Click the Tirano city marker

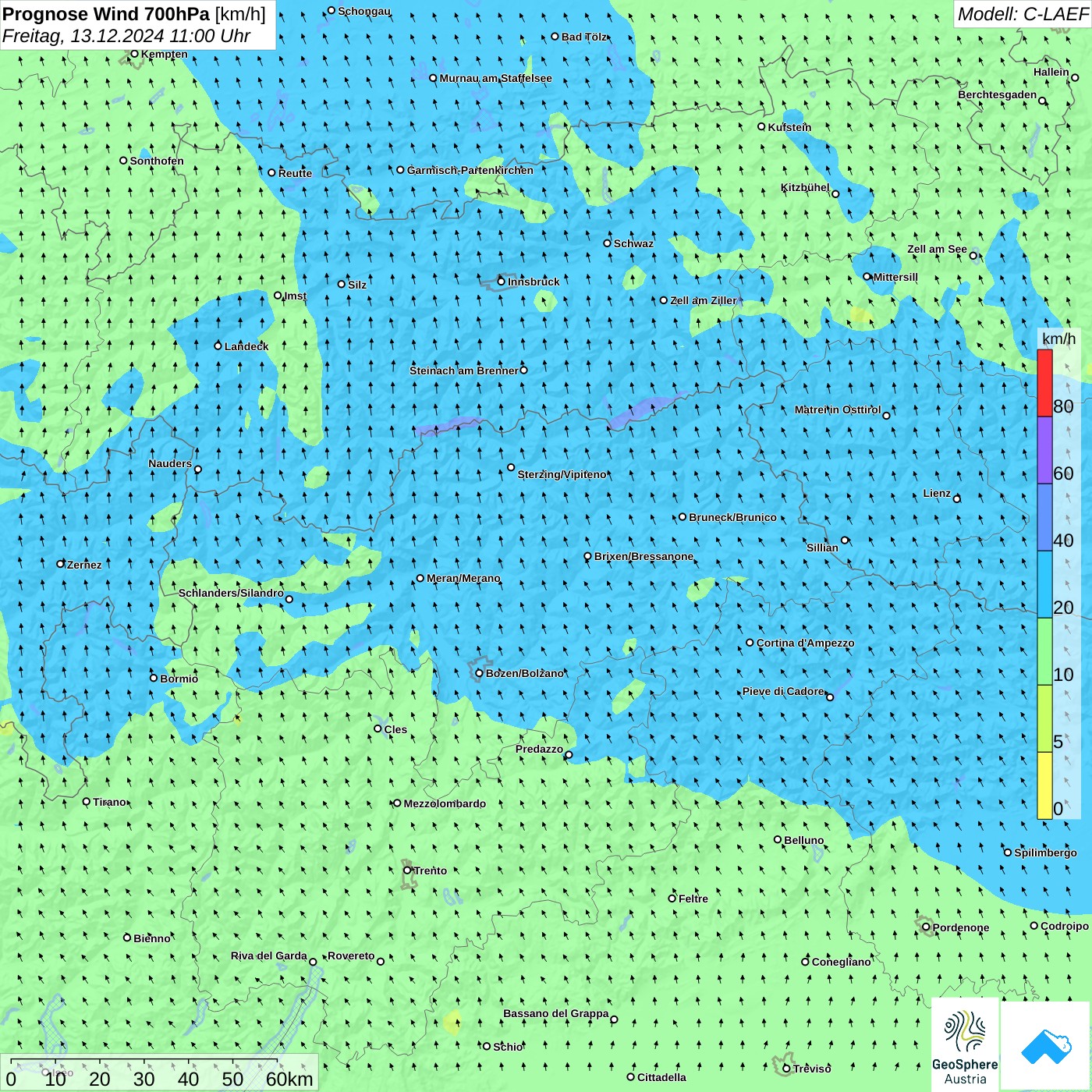(87, 801)
